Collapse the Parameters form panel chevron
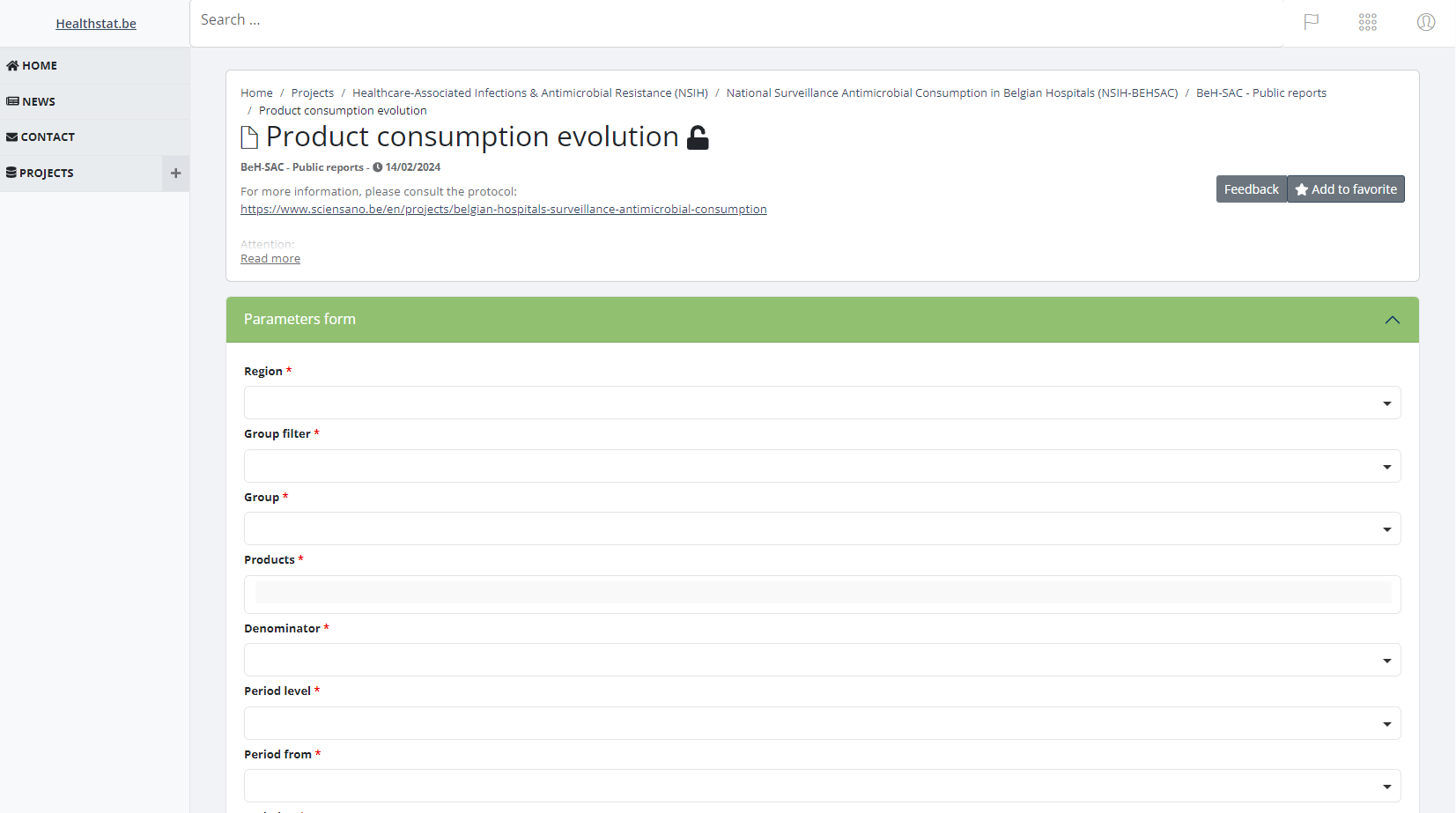The width and height of the screenshot is (1456, 813). (1392, 320)
